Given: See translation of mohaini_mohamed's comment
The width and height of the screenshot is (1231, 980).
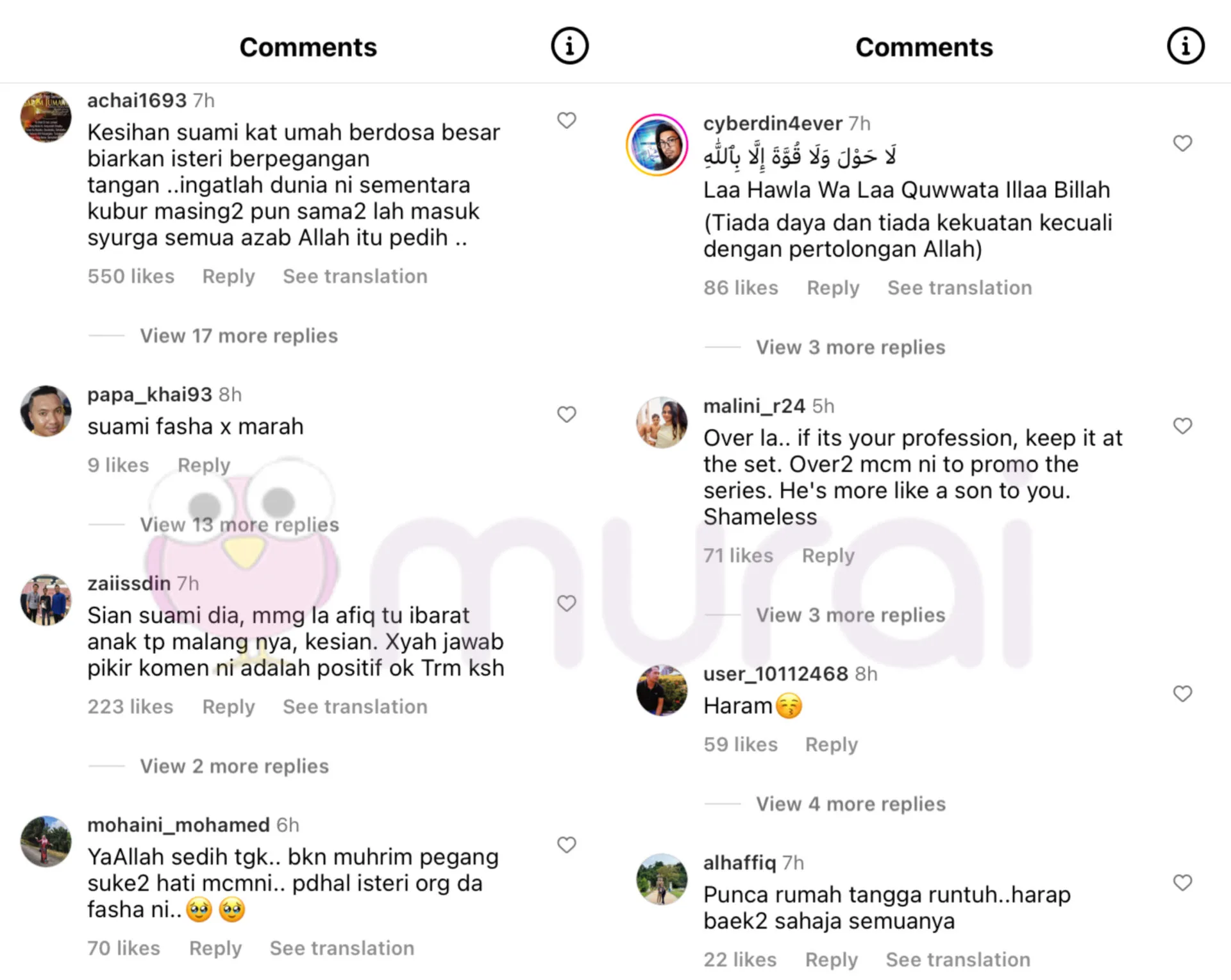Looking at the screenshot, I should pyautogui.click(x=342, y=948).
